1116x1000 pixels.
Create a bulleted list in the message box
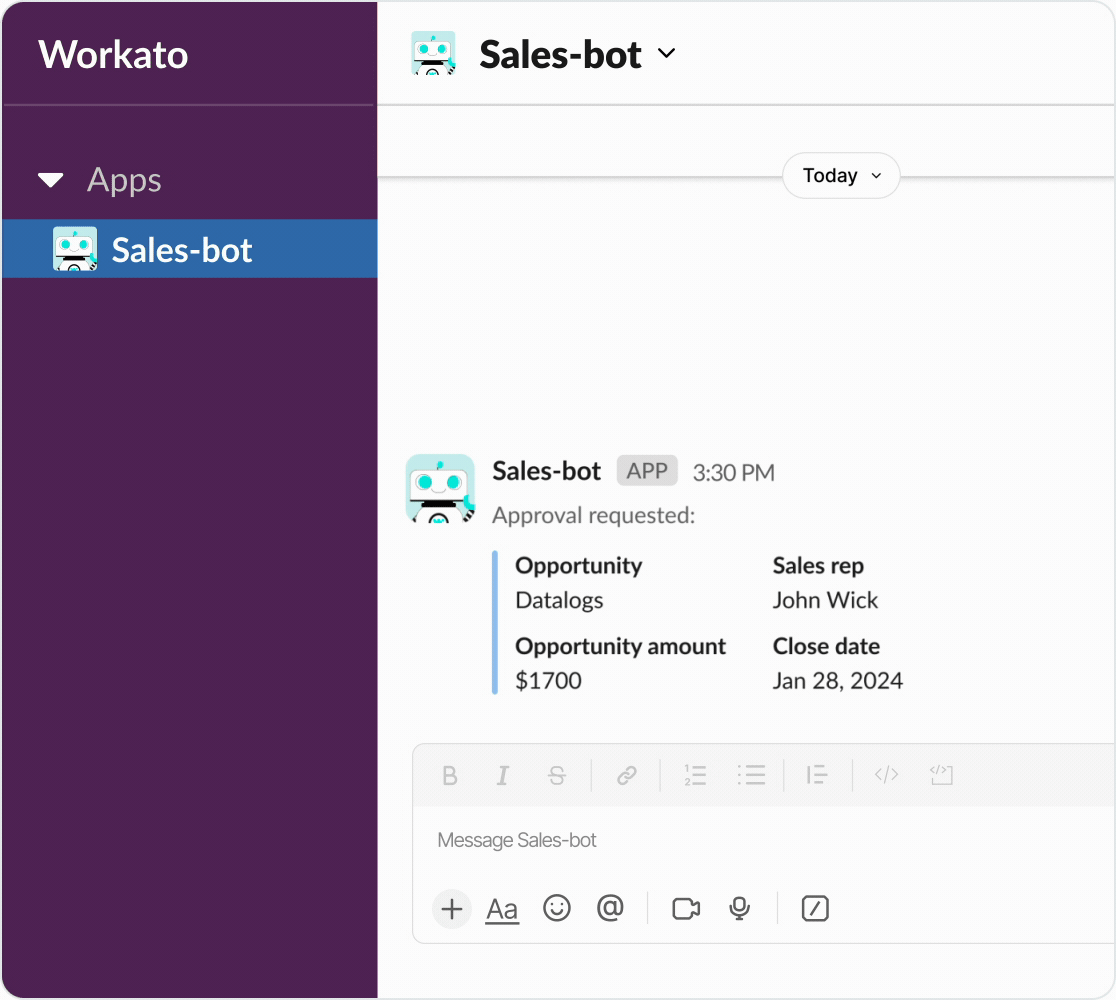(x=752, y=775)
